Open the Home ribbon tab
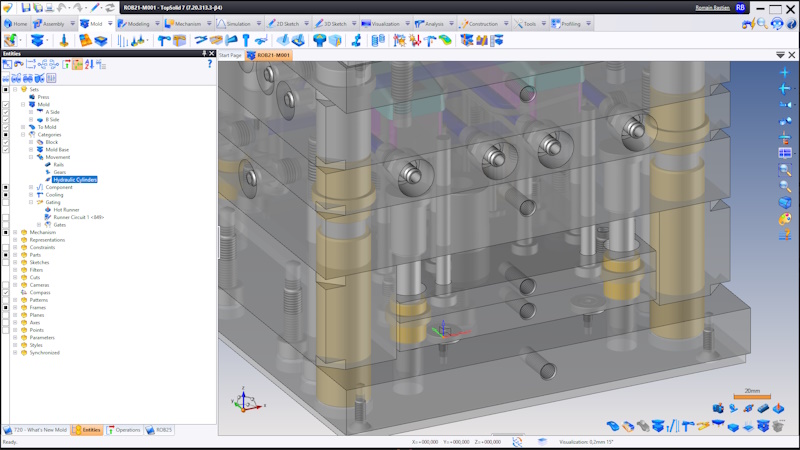This screenshot has width=800, height=450. [15, 23]
